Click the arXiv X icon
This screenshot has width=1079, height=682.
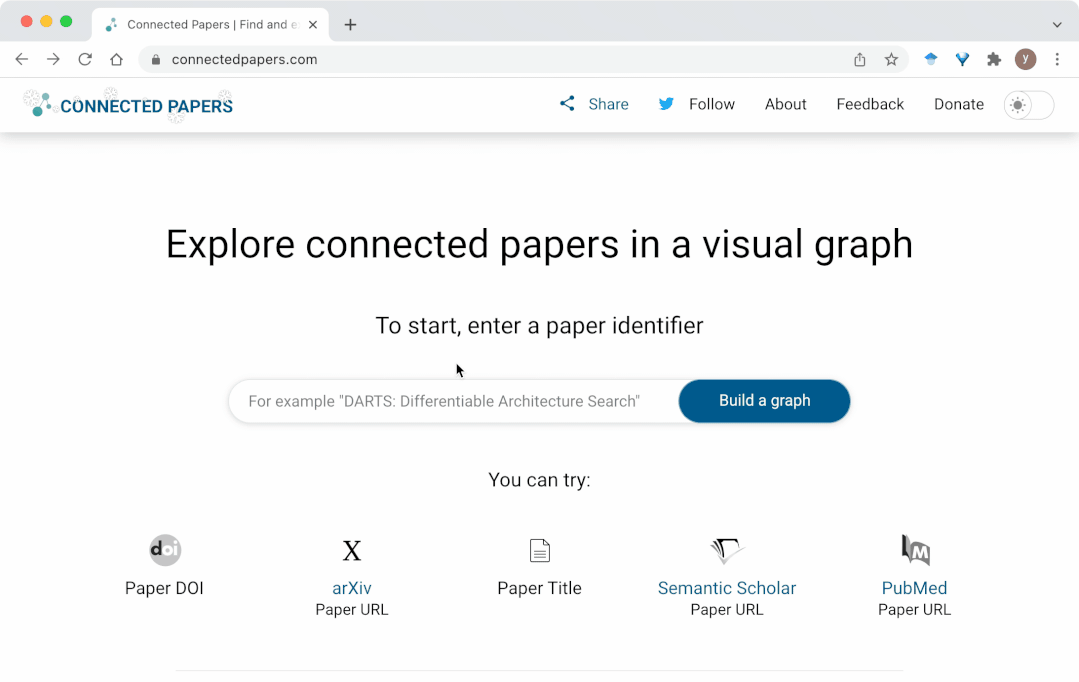(x=352, y=551)
